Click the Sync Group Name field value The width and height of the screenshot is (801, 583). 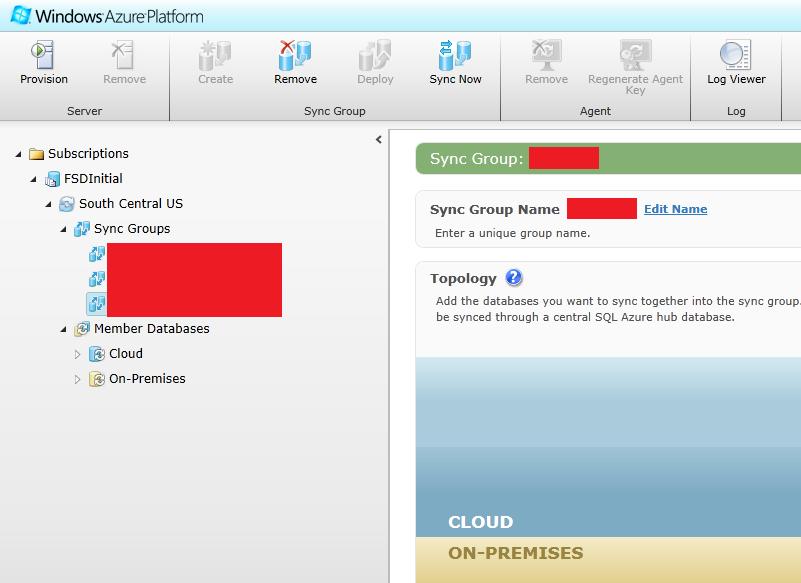coord(602,208)
